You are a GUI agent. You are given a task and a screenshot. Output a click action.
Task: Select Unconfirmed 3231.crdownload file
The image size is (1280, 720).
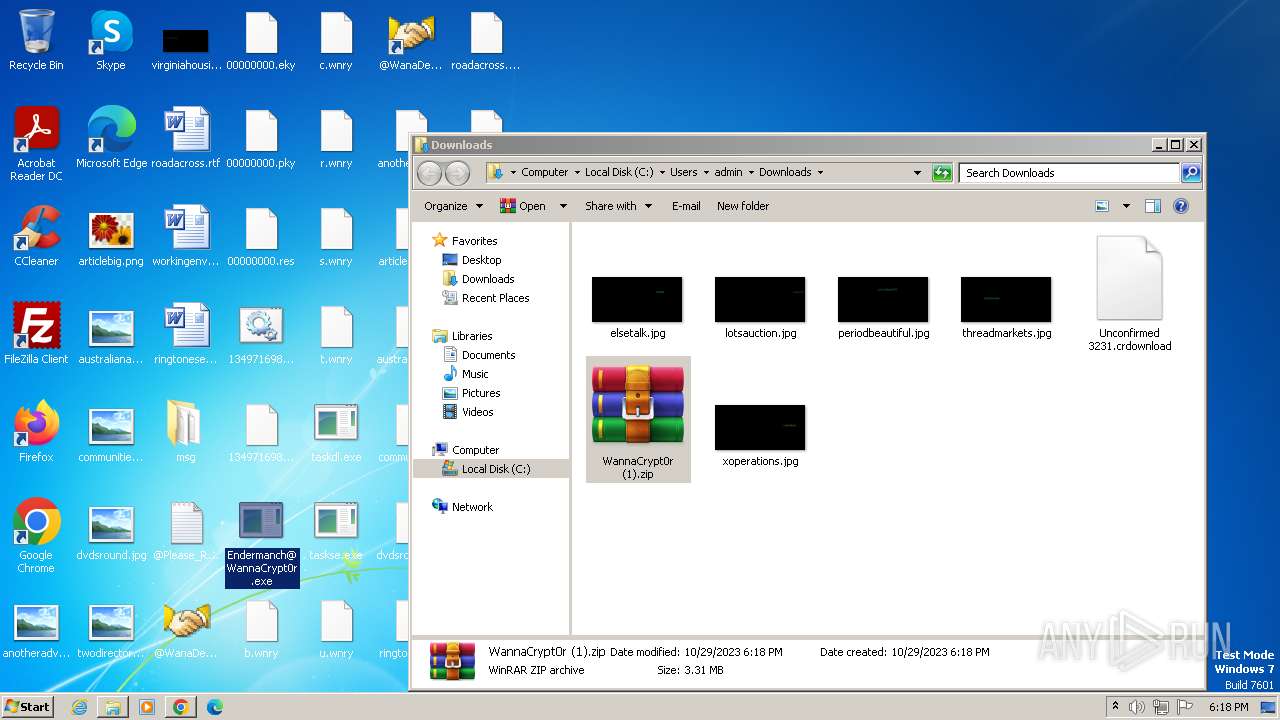click(1130, 293)
